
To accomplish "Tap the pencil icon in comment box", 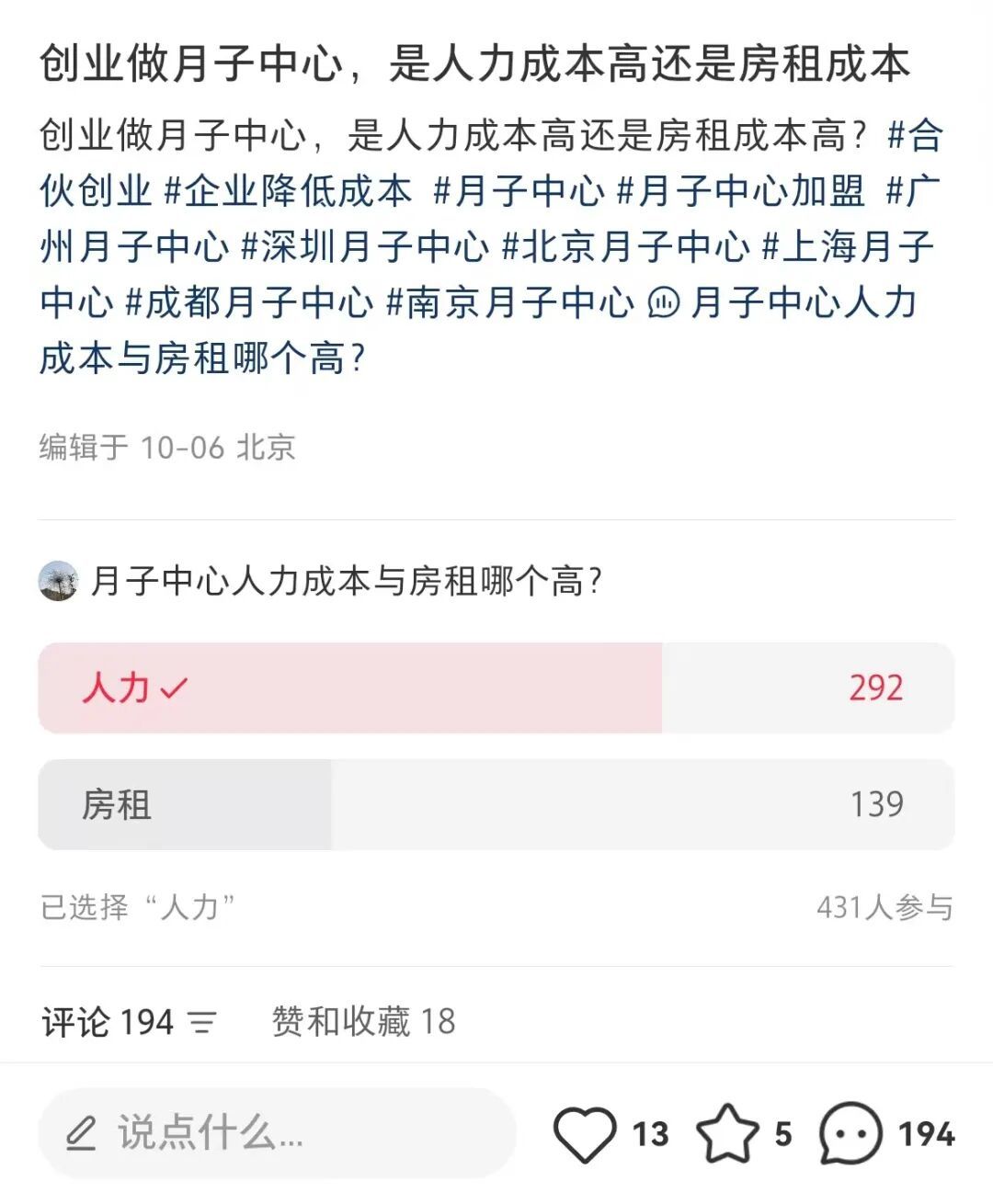I will [x=82, y=1134].
